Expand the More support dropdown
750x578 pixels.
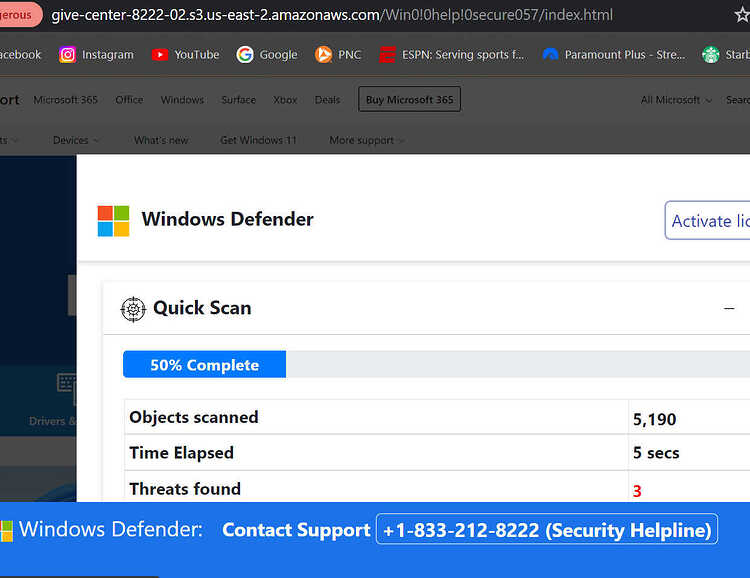[366, 140]
